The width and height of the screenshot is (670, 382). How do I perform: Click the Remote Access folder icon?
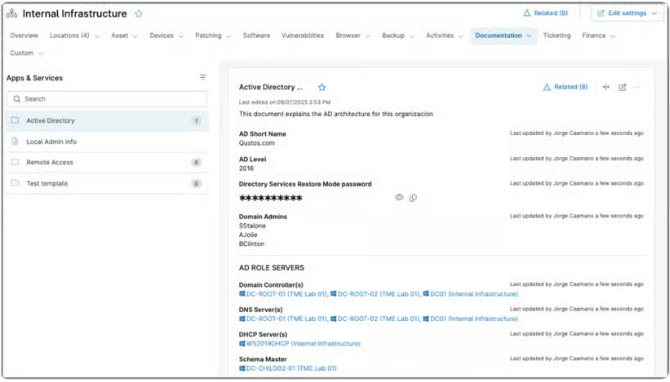point(15,162)
